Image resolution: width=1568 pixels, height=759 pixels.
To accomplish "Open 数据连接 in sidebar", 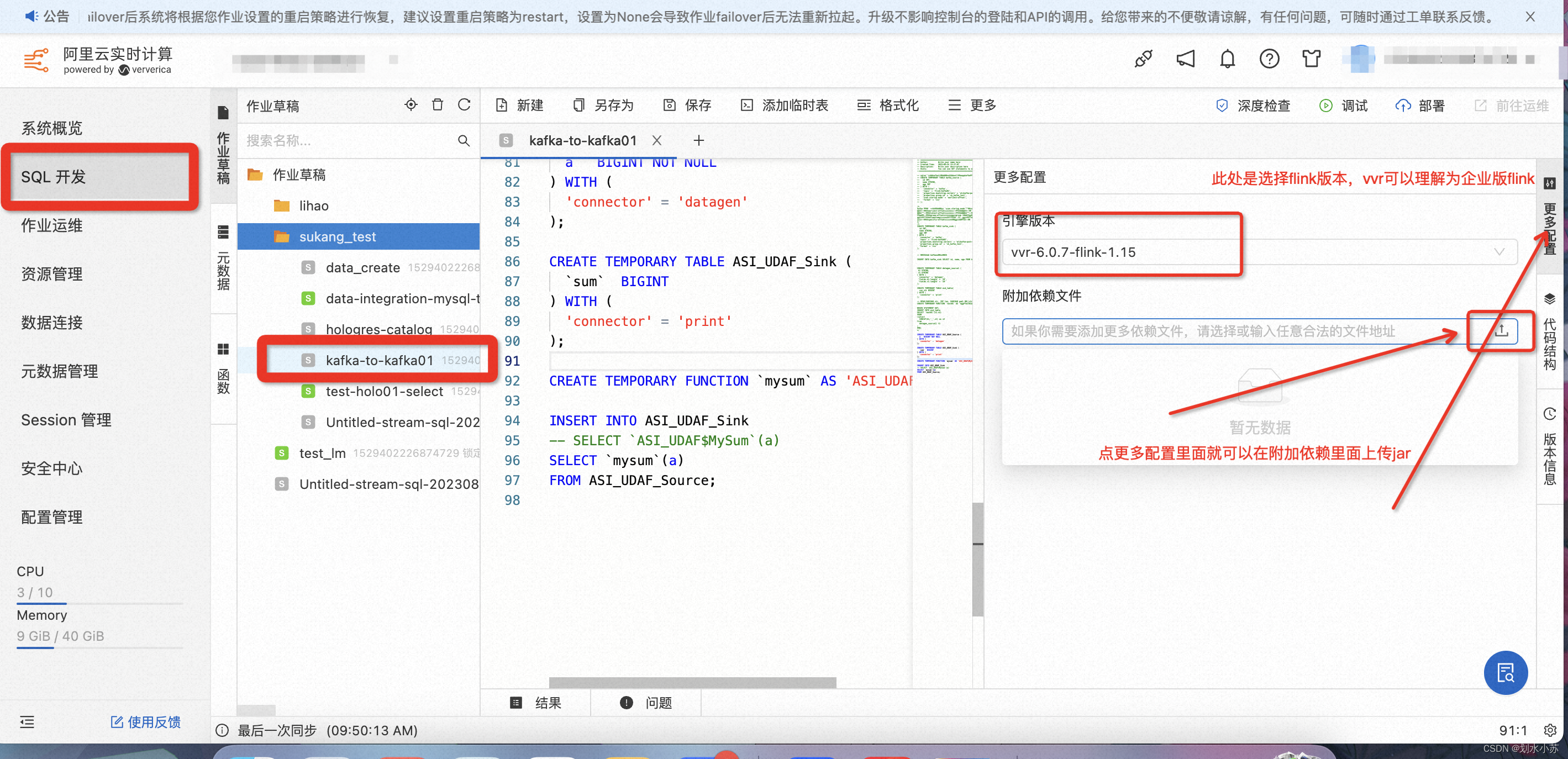I will point(52,323).
